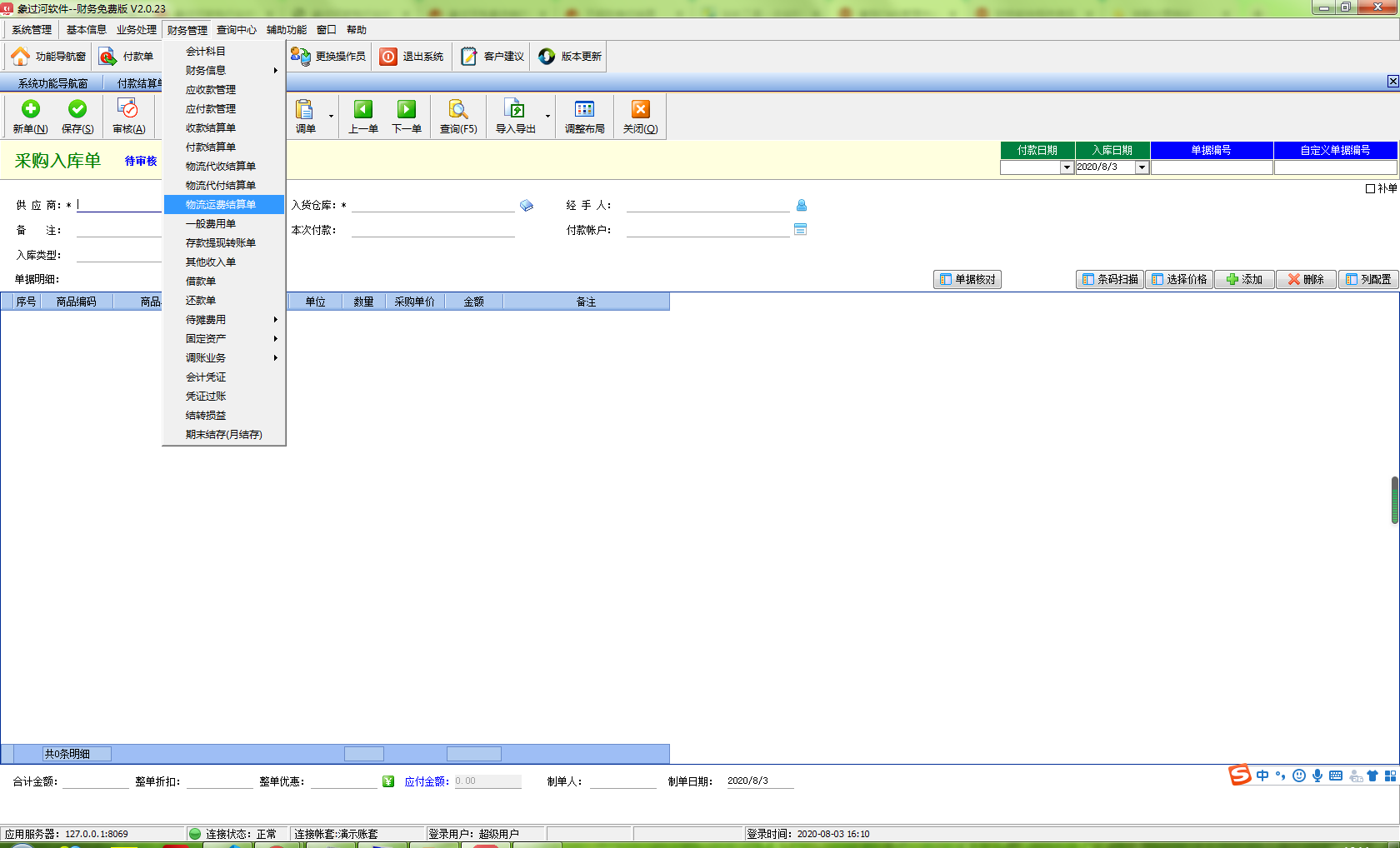Click 金额 column header
Viewport: 1400px width, 848px height.
click(x=474, y=302)
